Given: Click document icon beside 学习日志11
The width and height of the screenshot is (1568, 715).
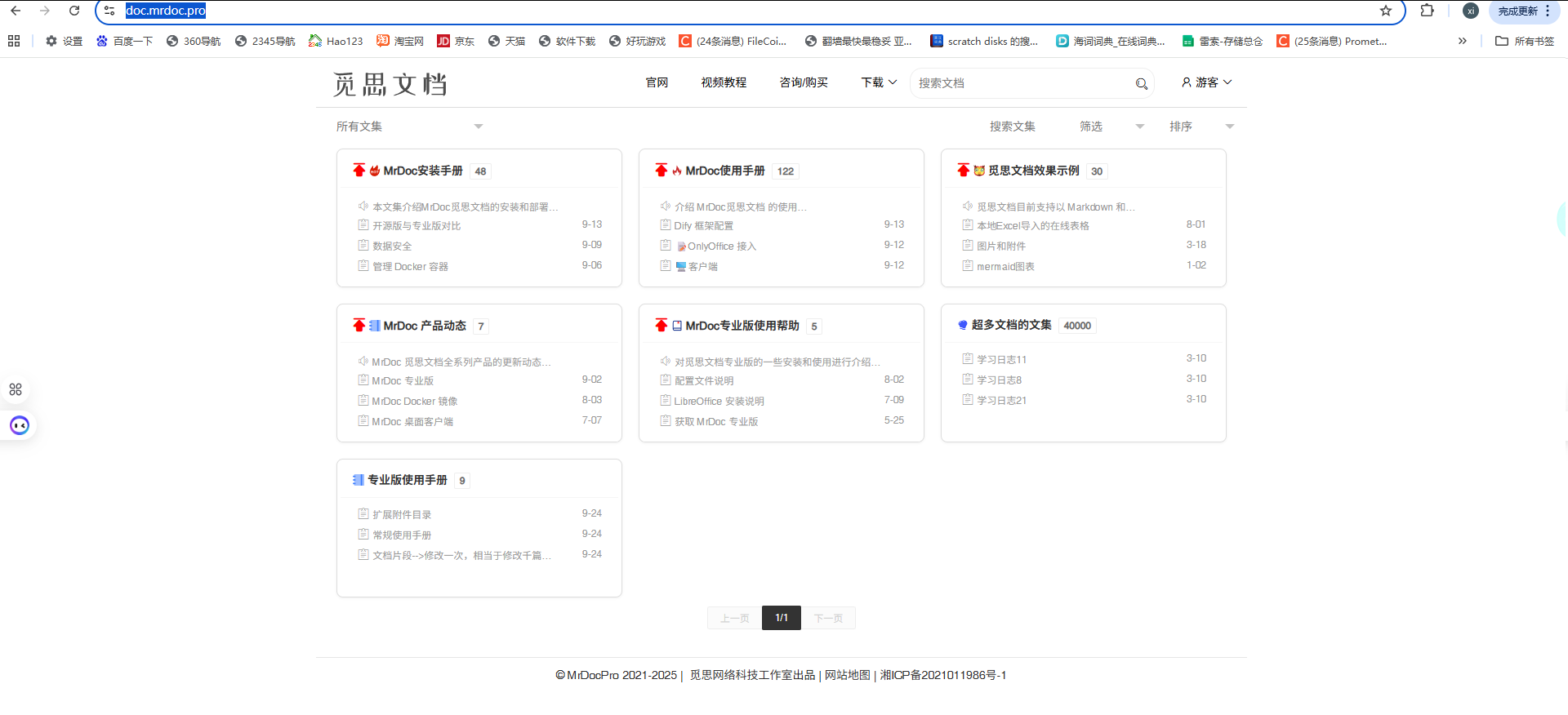Looking at the screenshot, I should pyautogui.click(x=968, y=358).
